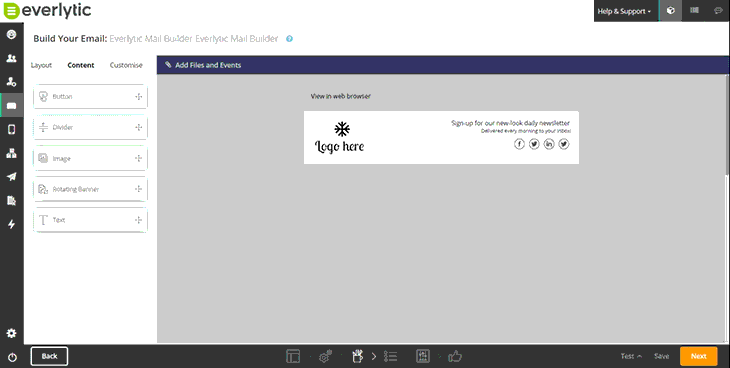The height and width of the screenshot is (368, 730).
Task: Click the blue help question mark icon
Action: 289,39
